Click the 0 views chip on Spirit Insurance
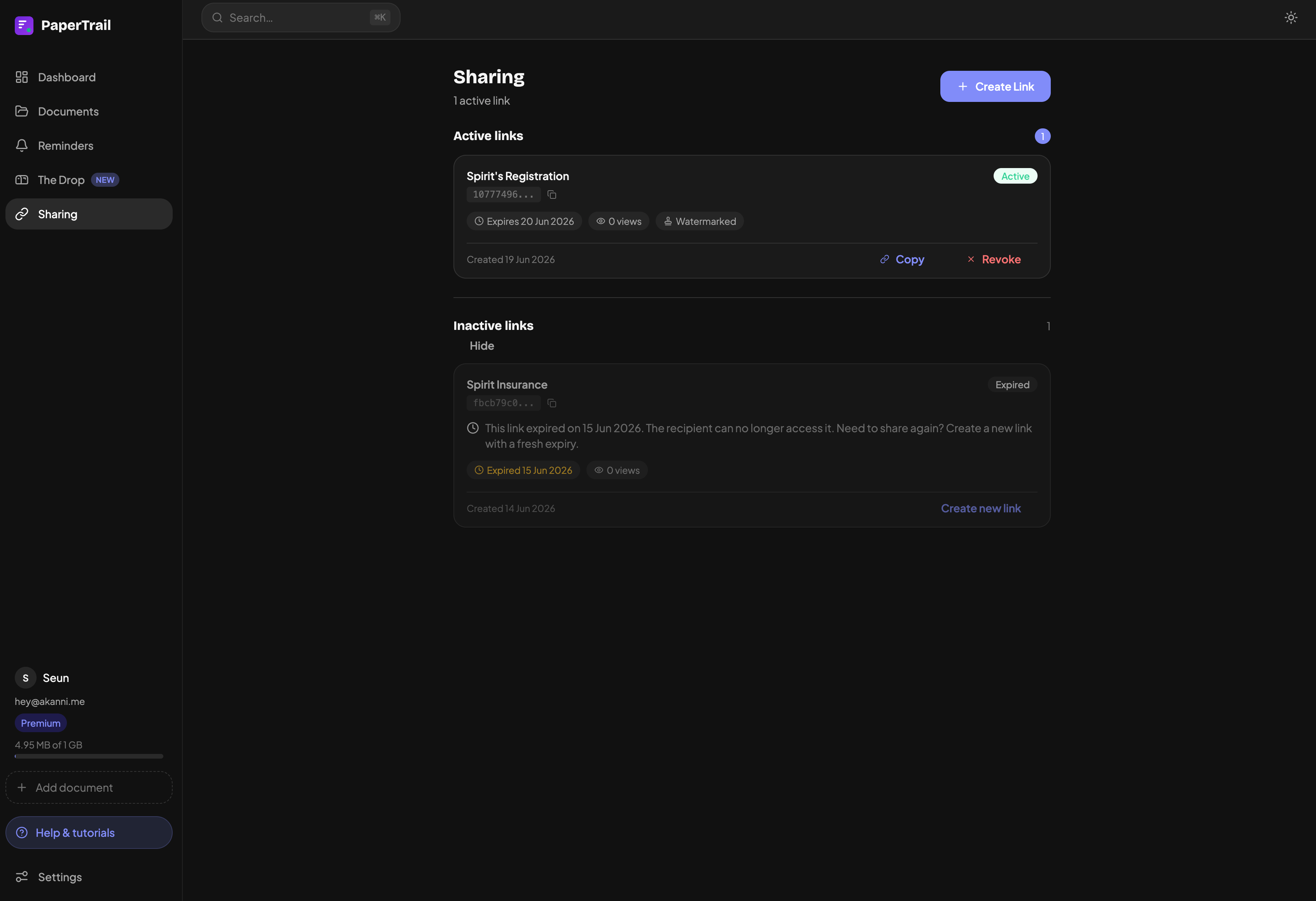1316x901 pixels. point(617,471)
